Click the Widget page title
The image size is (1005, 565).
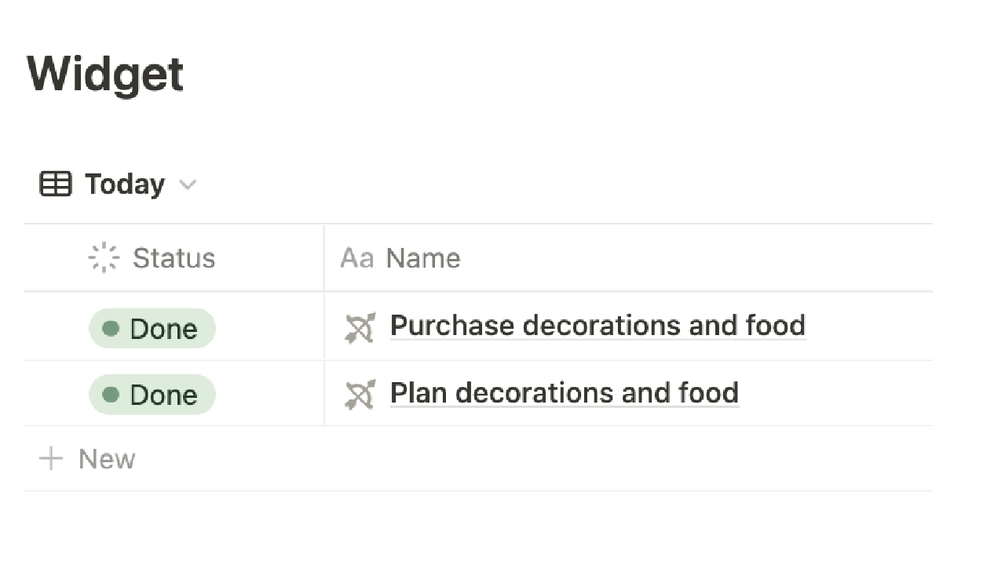[x=105, y=74]
